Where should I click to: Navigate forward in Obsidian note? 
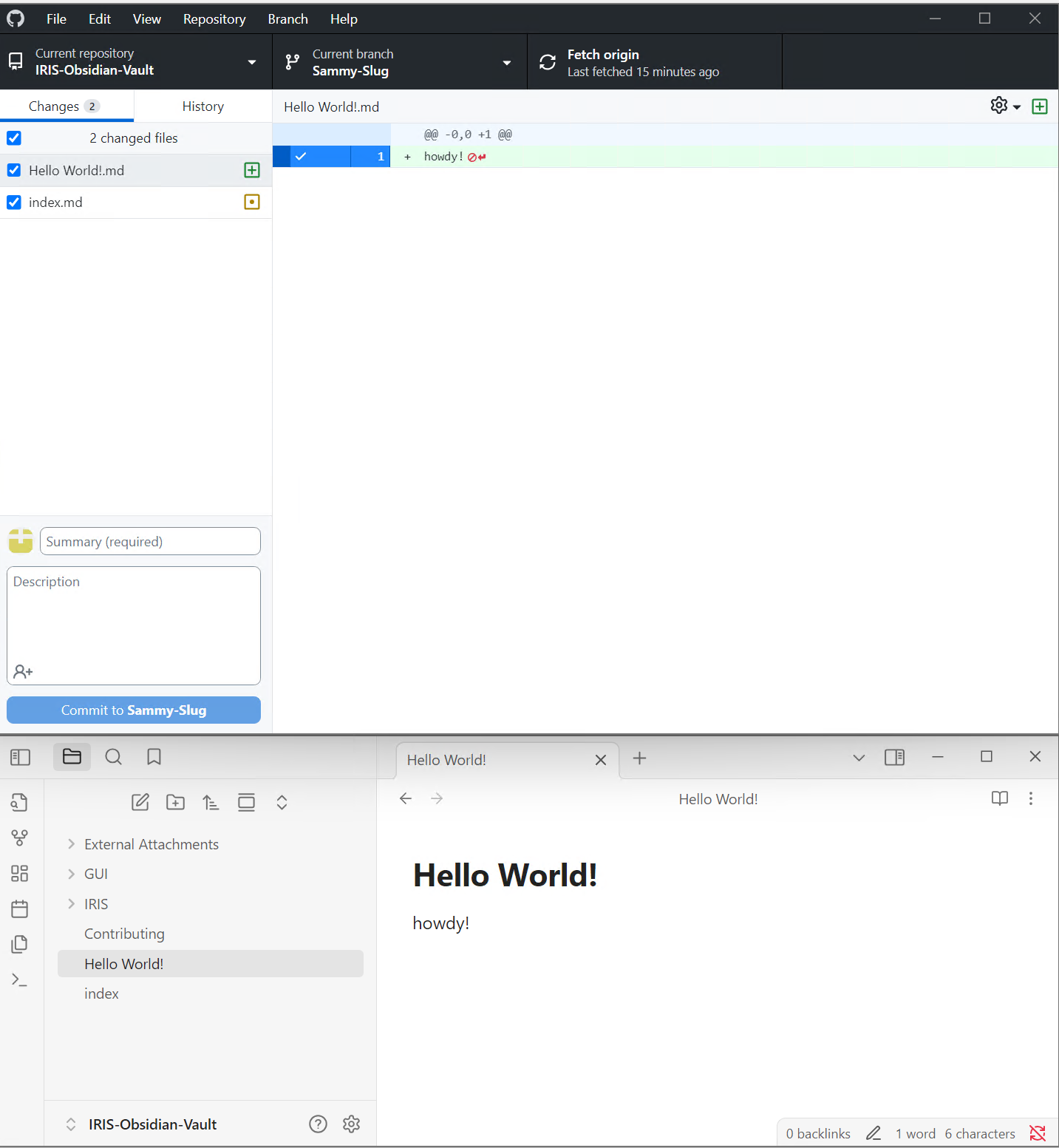tap(437, 798)
